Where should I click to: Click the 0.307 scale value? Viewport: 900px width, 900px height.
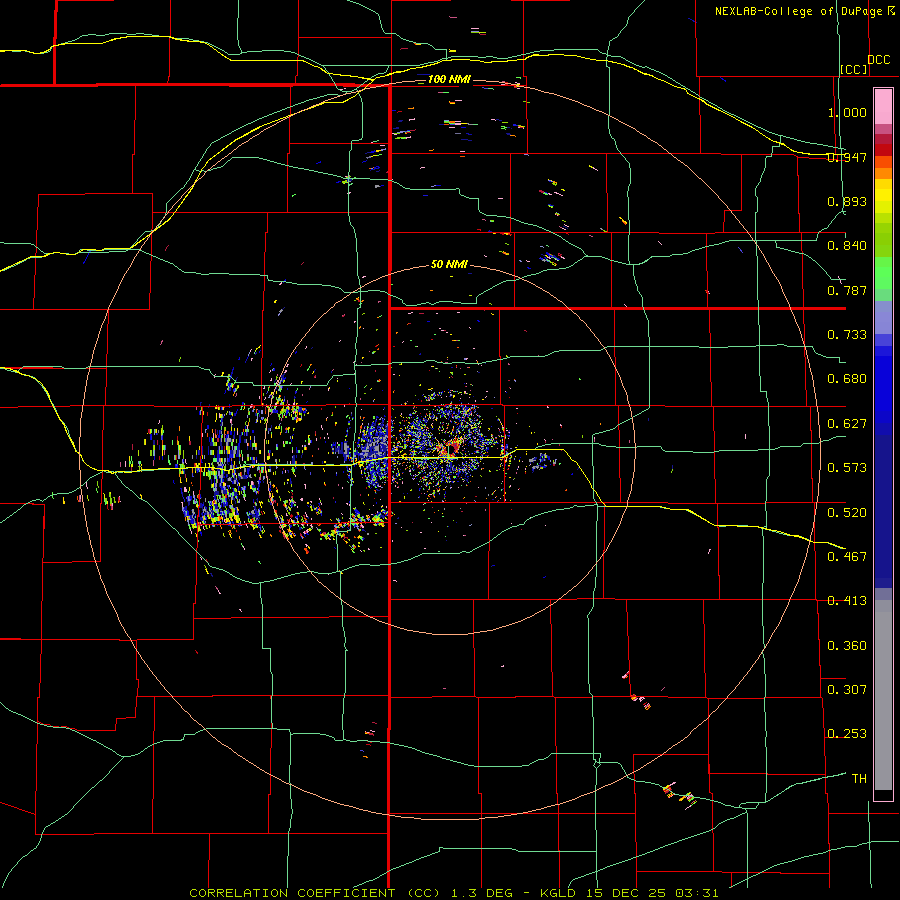coord(847,689)
